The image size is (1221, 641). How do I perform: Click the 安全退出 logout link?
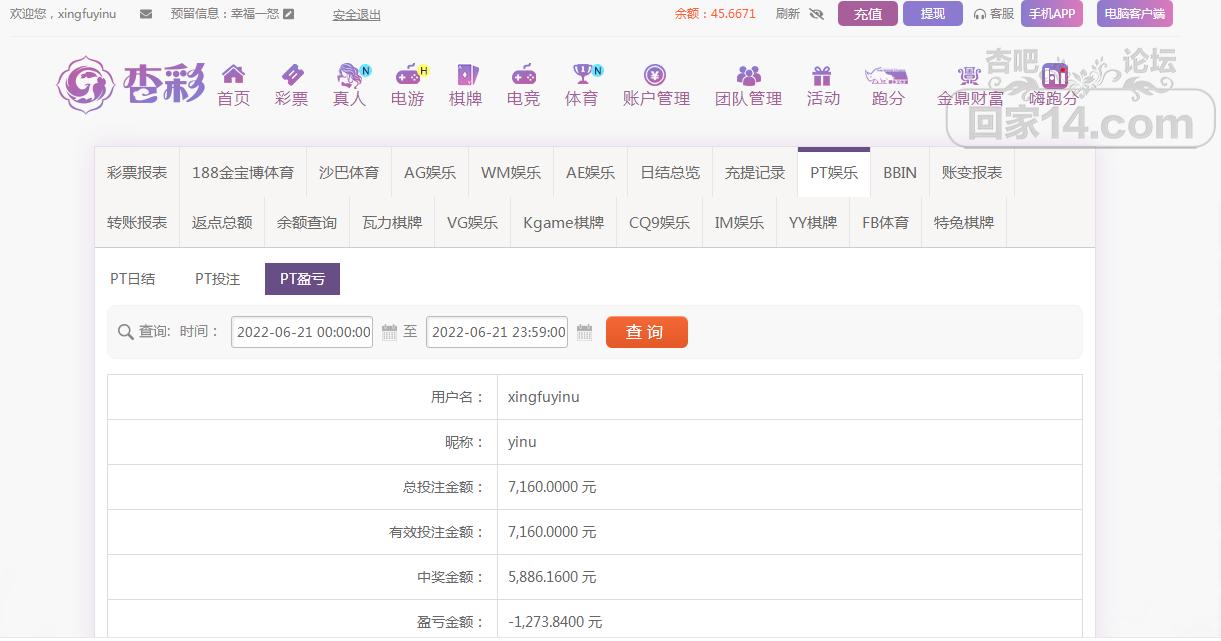(356, 15)
